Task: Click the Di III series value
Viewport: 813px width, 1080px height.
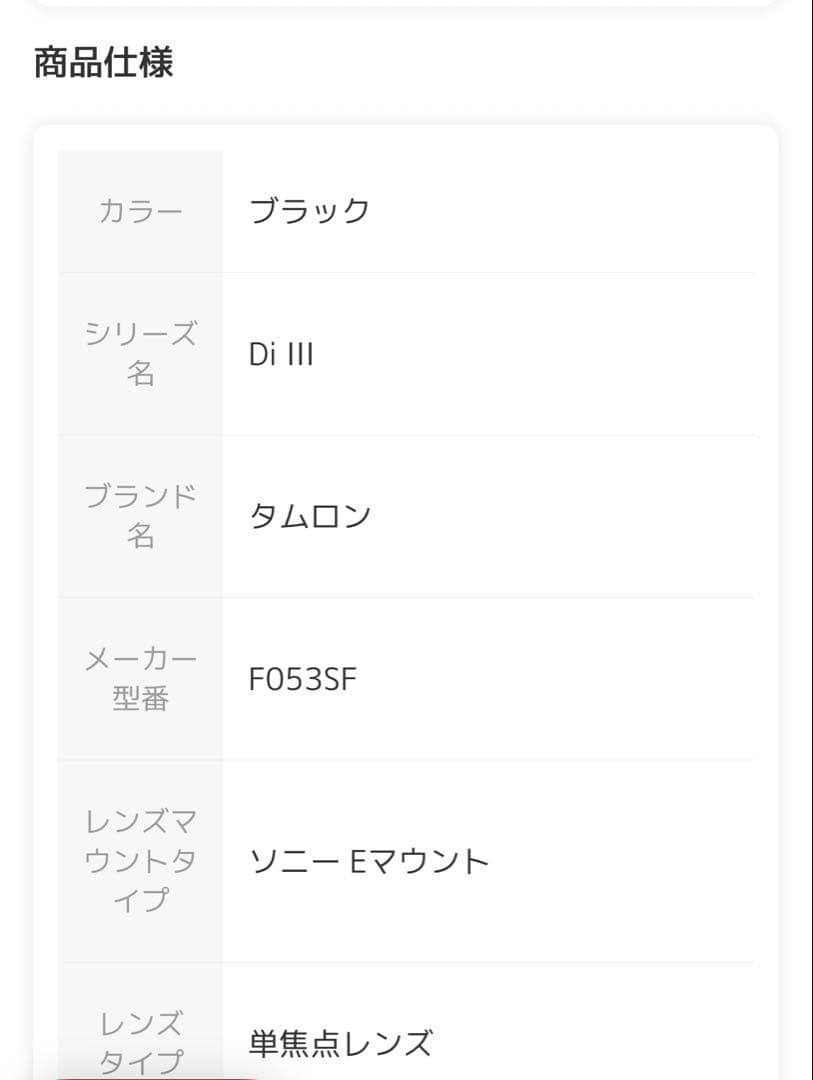Action: (x=281, y=355)
